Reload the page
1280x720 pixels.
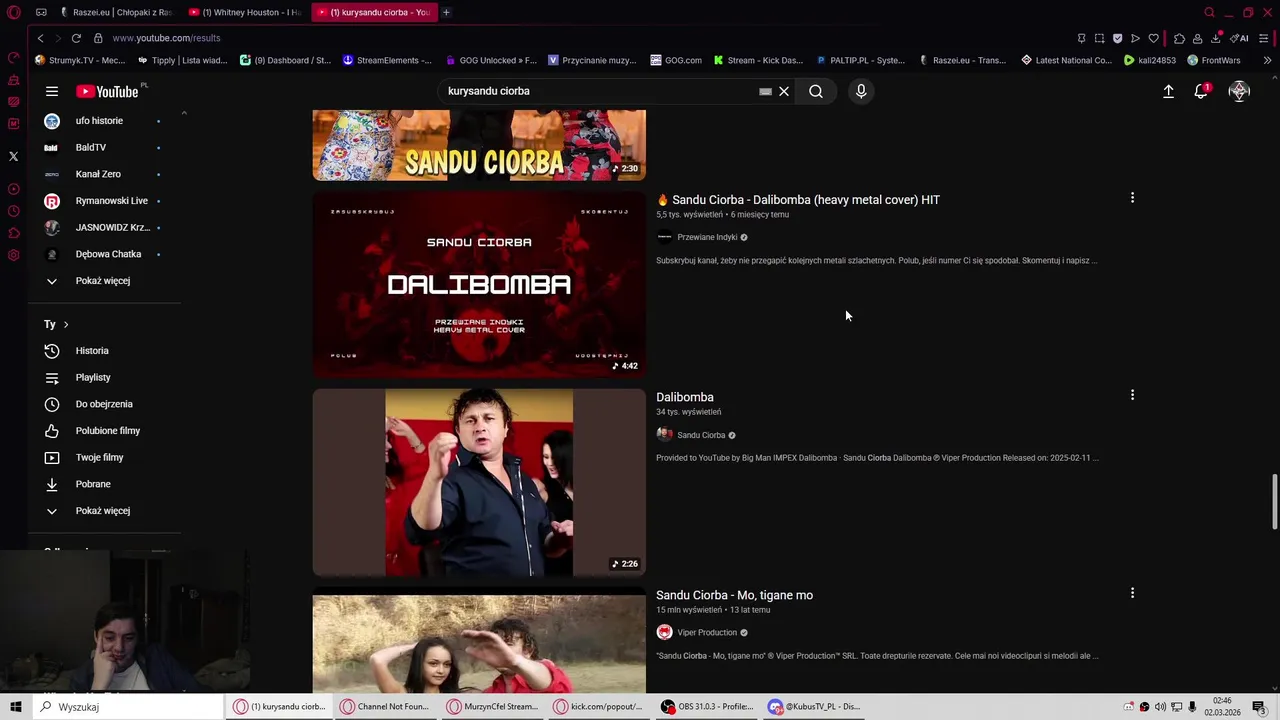tap(76, 38)
